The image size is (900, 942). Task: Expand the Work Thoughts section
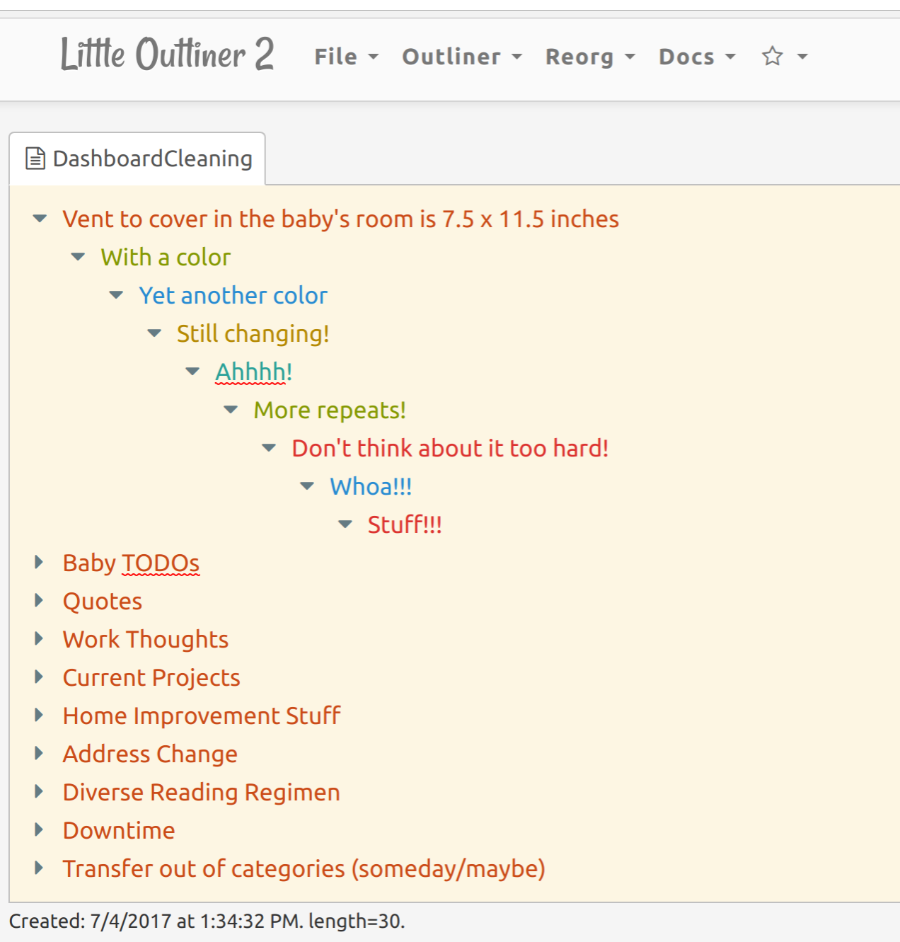point(38,638)
